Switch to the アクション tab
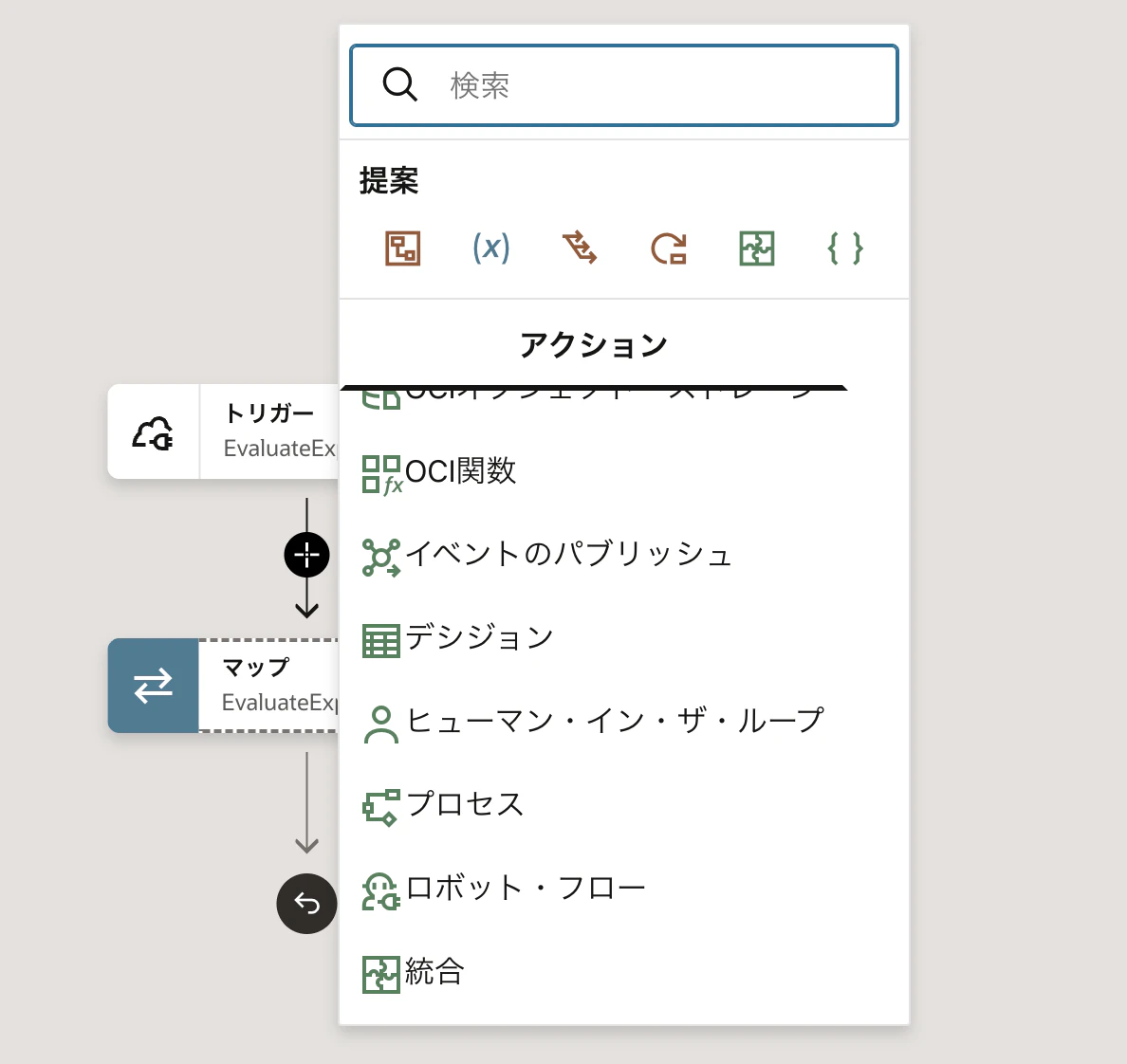1127x1064 pixels. 594,345
